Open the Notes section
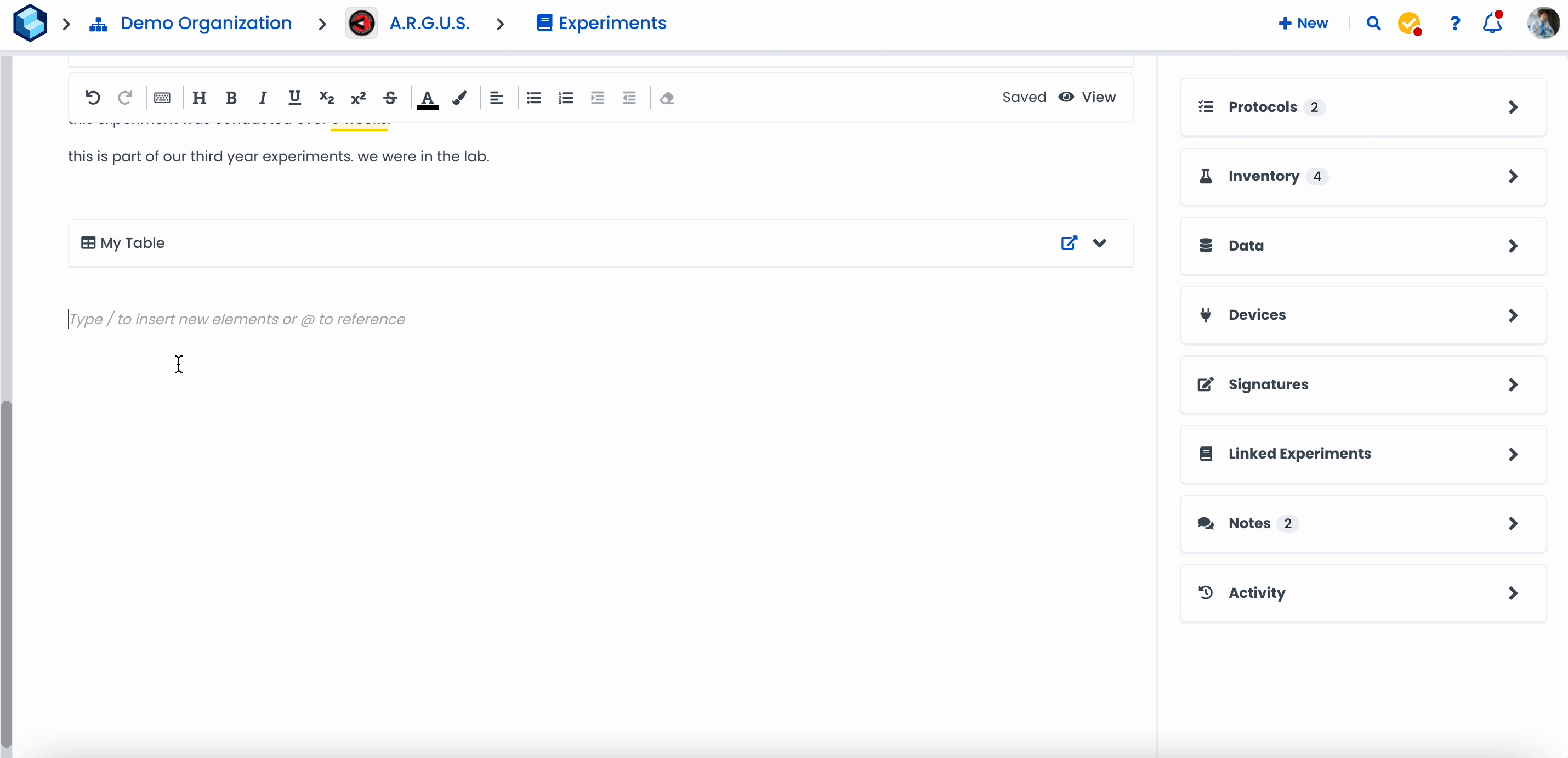Viewport: 1568px width, 758px height. point(1362,524)
